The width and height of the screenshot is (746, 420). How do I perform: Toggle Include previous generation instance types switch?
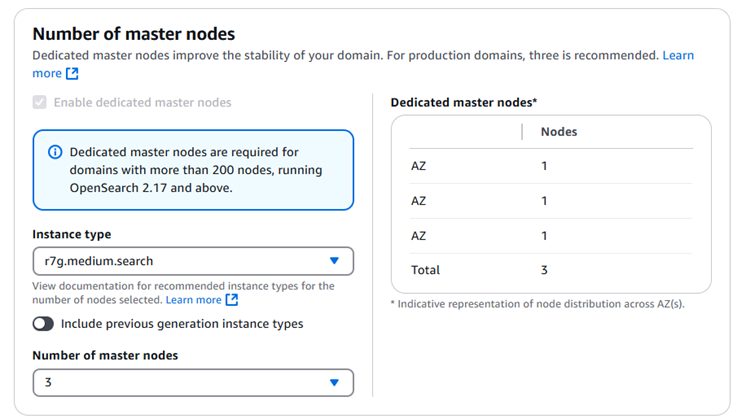pos(43,324)
